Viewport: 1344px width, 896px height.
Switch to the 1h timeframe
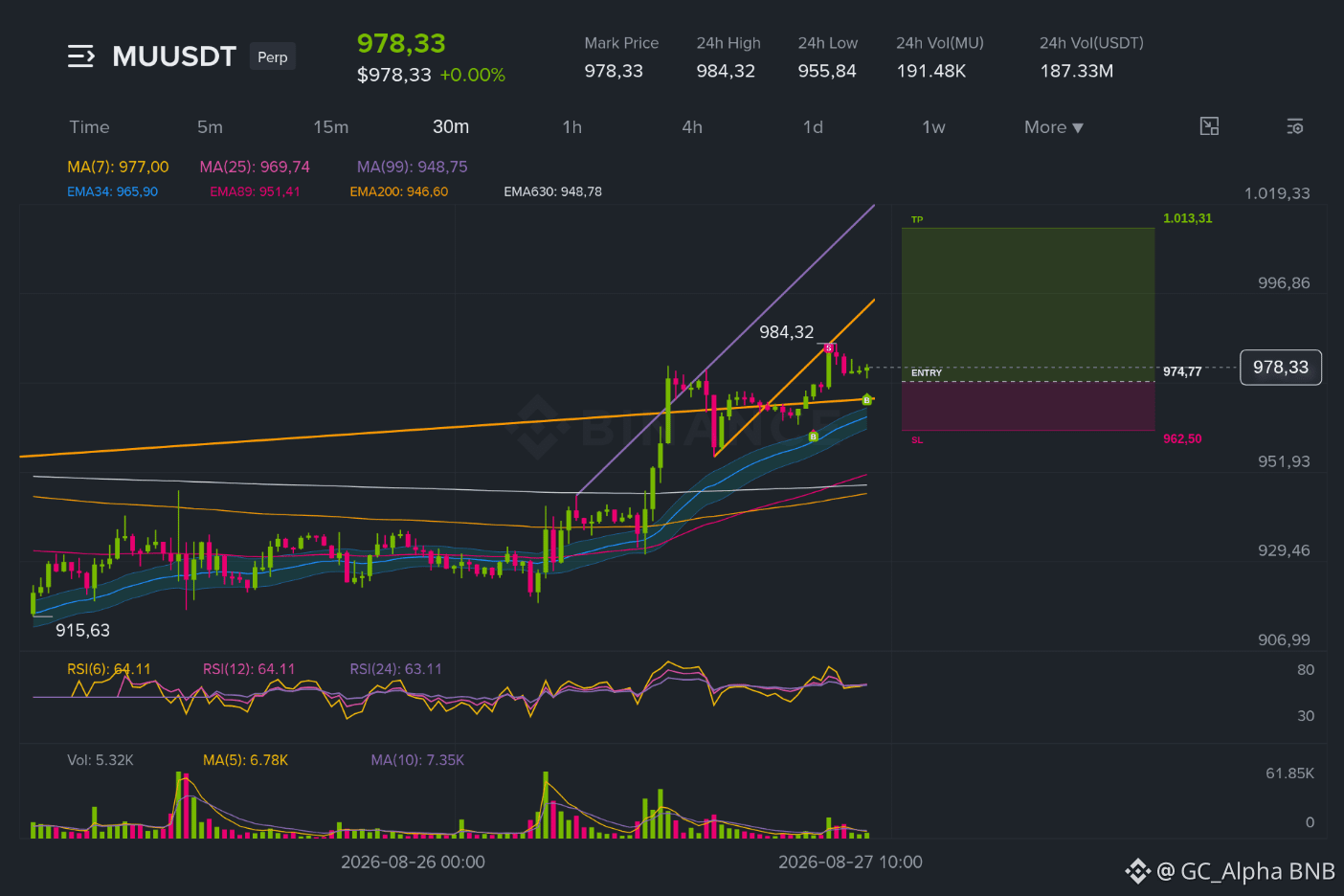572,127
